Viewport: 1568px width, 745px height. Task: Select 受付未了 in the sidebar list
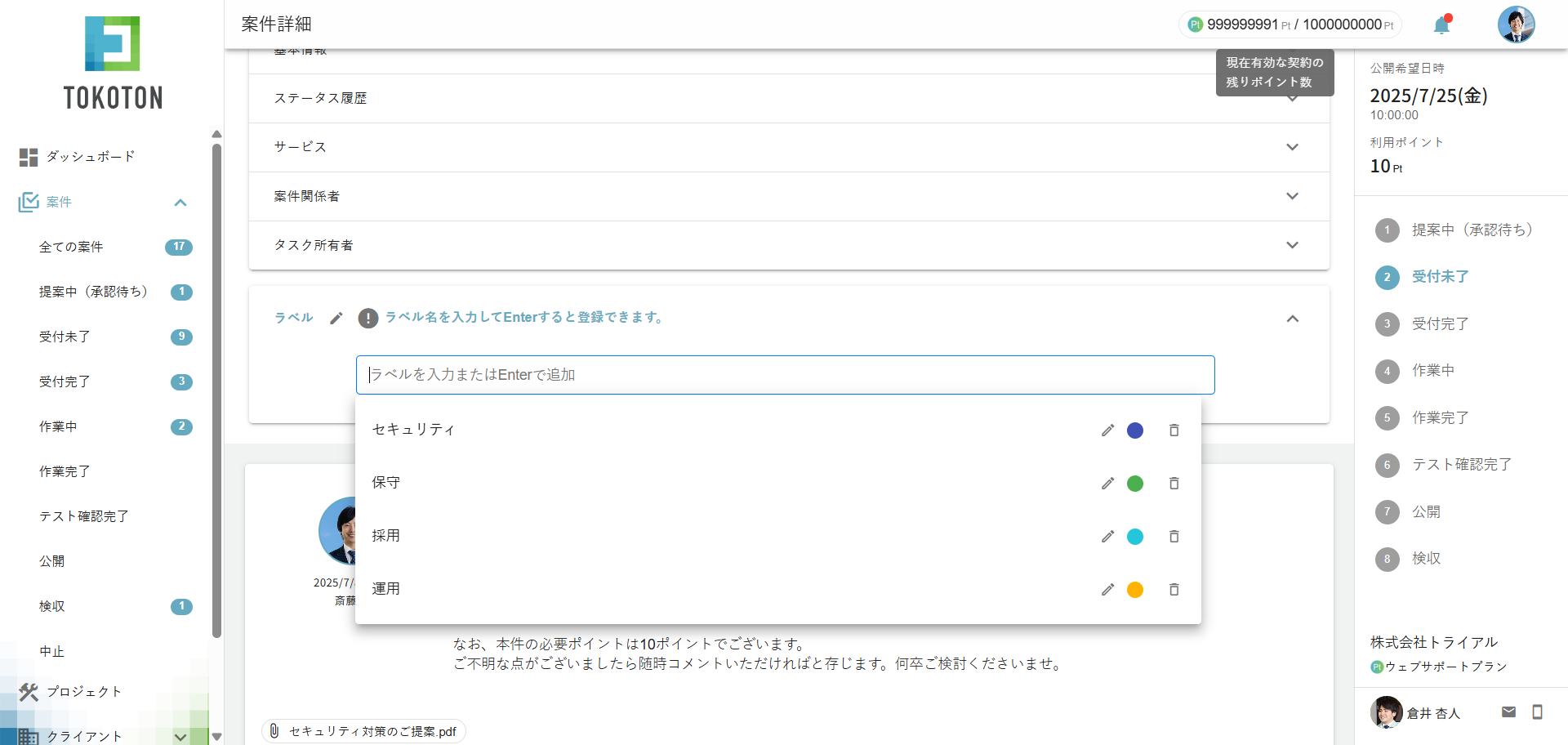[65, 337]
